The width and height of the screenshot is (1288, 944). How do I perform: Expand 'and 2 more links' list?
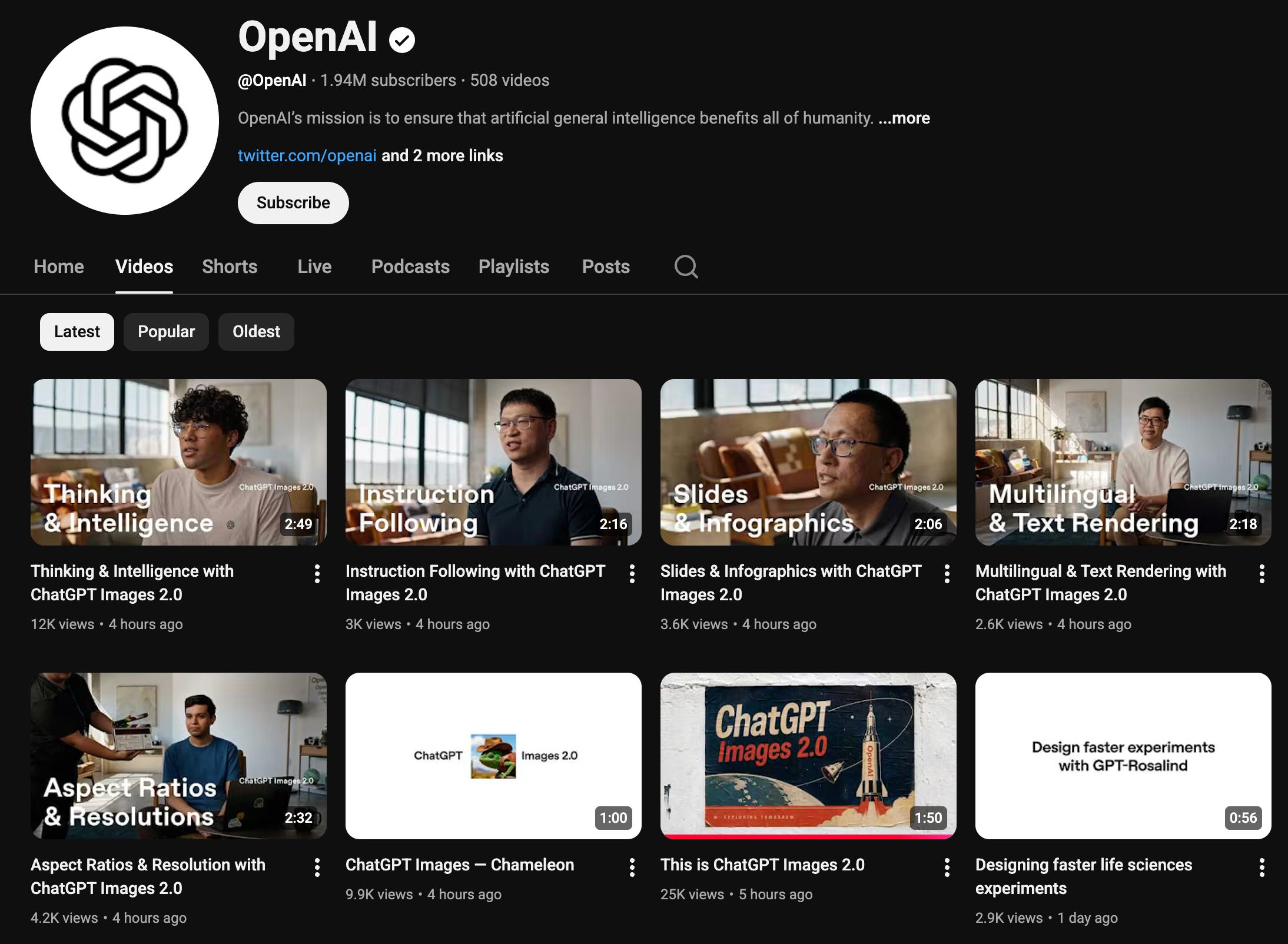442,156
